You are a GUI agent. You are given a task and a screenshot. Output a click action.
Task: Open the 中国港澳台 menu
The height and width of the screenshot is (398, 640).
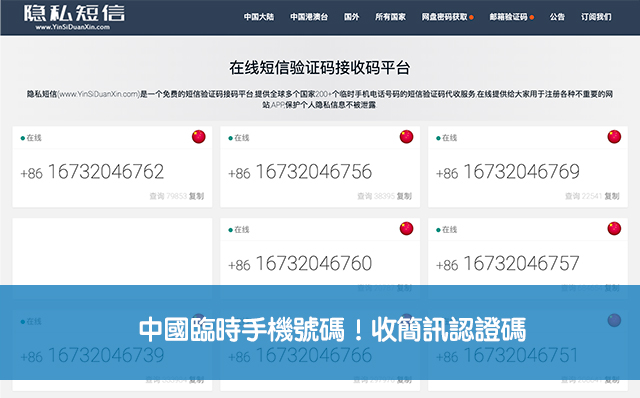(309, 17)
